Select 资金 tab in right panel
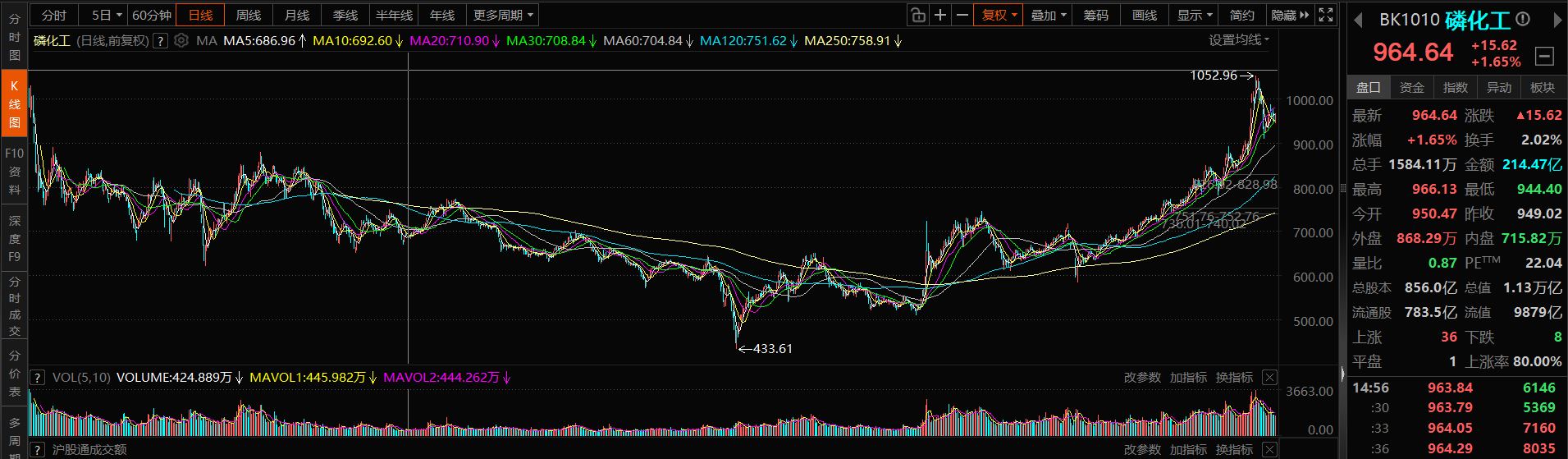Screen dimensions: 1568x459 coord(1411,87)
